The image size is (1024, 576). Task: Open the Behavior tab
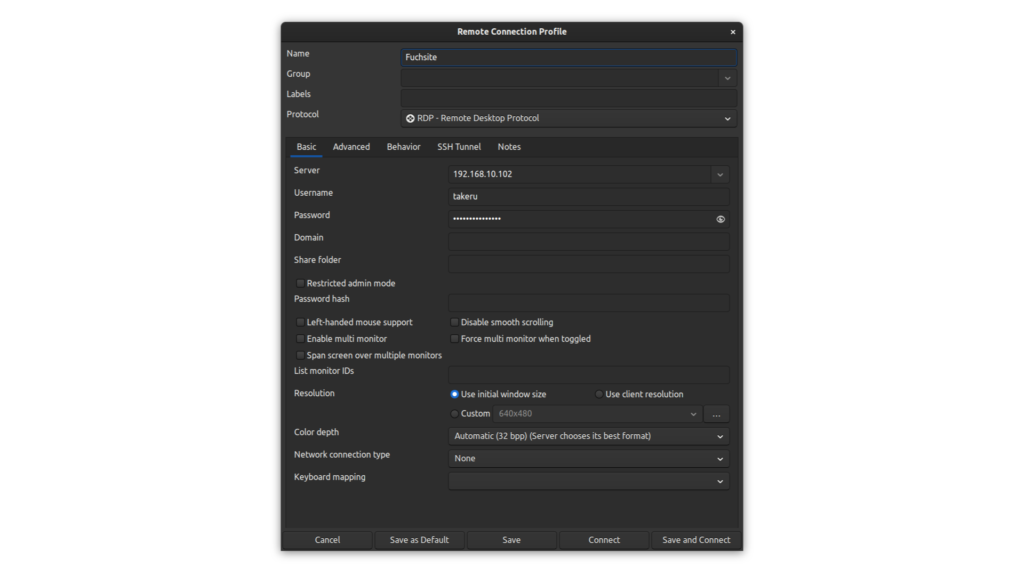(404, 147)
